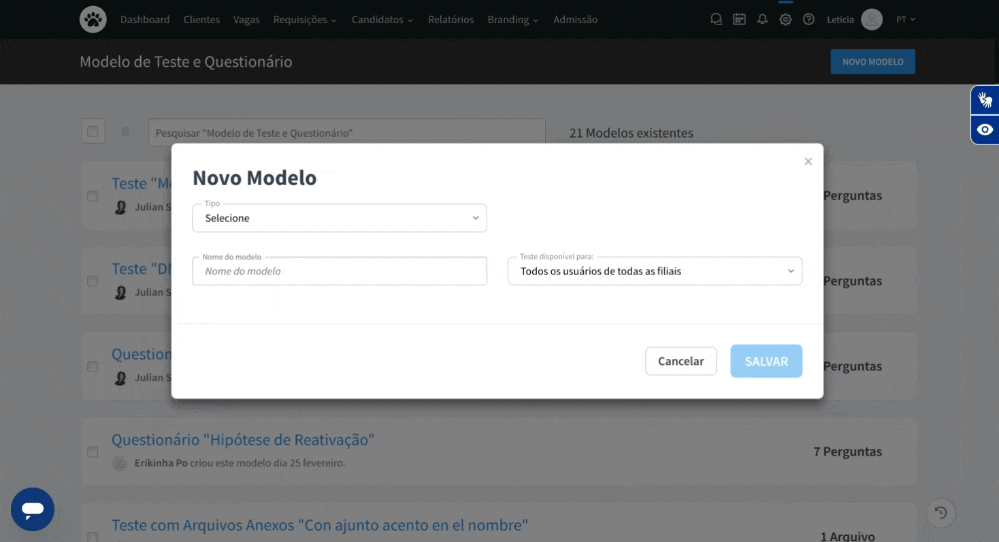Go to Vagas
Screen dimensions: 999x542
pos(246,20)
